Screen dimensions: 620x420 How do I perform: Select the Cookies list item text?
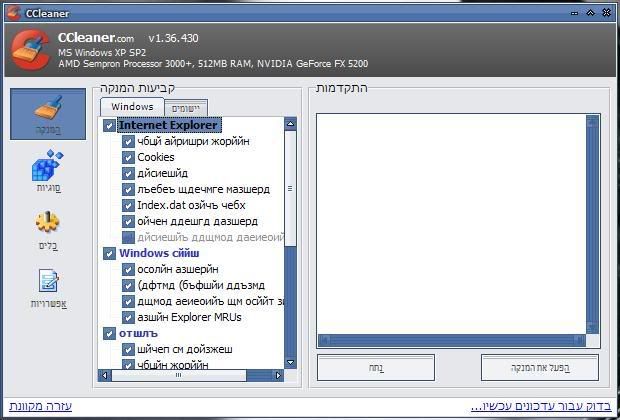click(156, 157)
